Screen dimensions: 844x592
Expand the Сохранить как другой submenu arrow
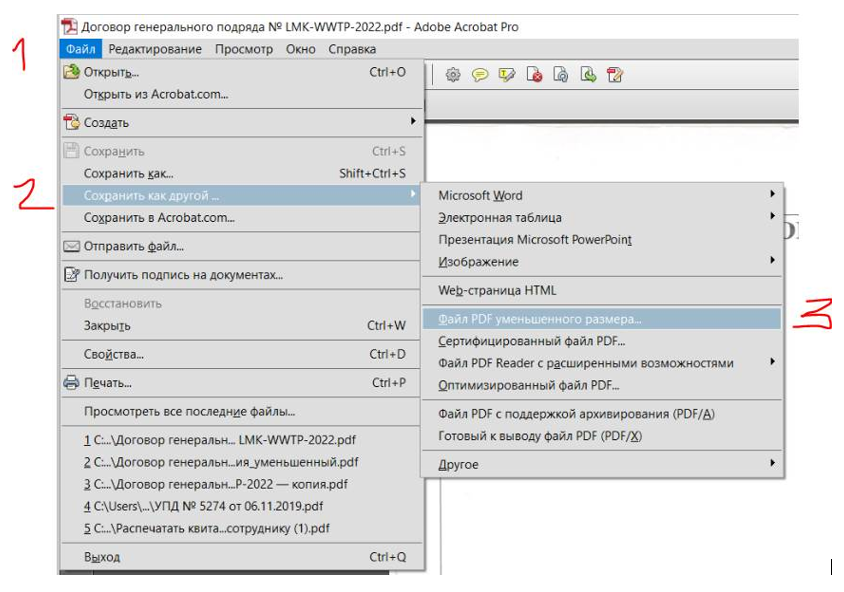coord(413,194)
